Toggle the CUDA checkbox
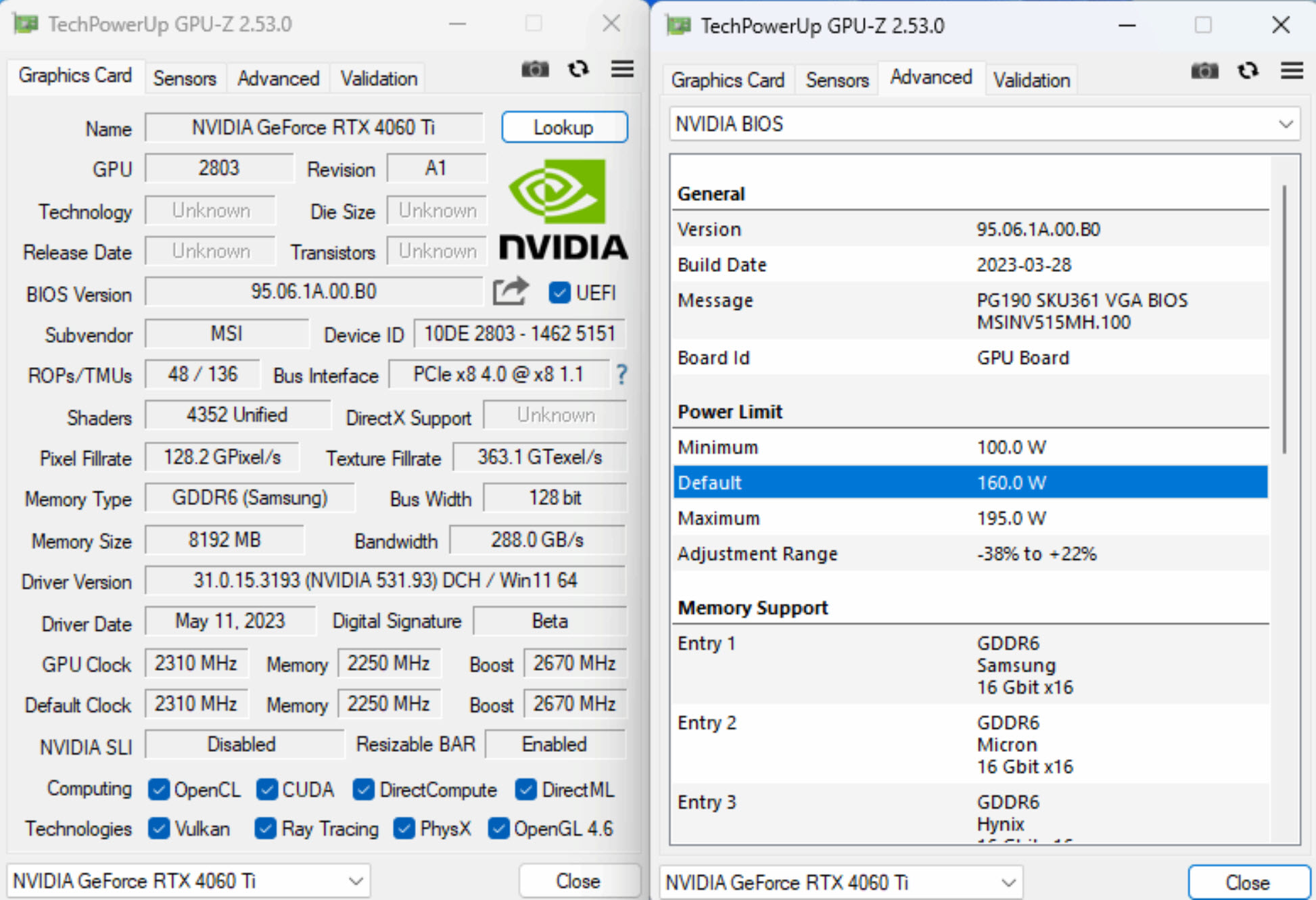1316x900 pixels. pyautogui.click(x=267, y=789)
